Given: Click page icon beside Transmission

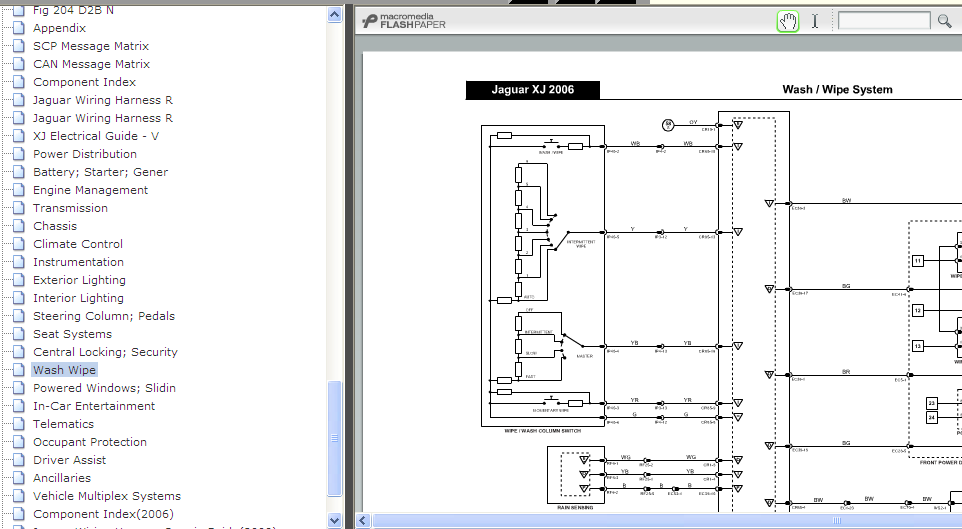Looking at the screenshot, I should coord(20,207).
